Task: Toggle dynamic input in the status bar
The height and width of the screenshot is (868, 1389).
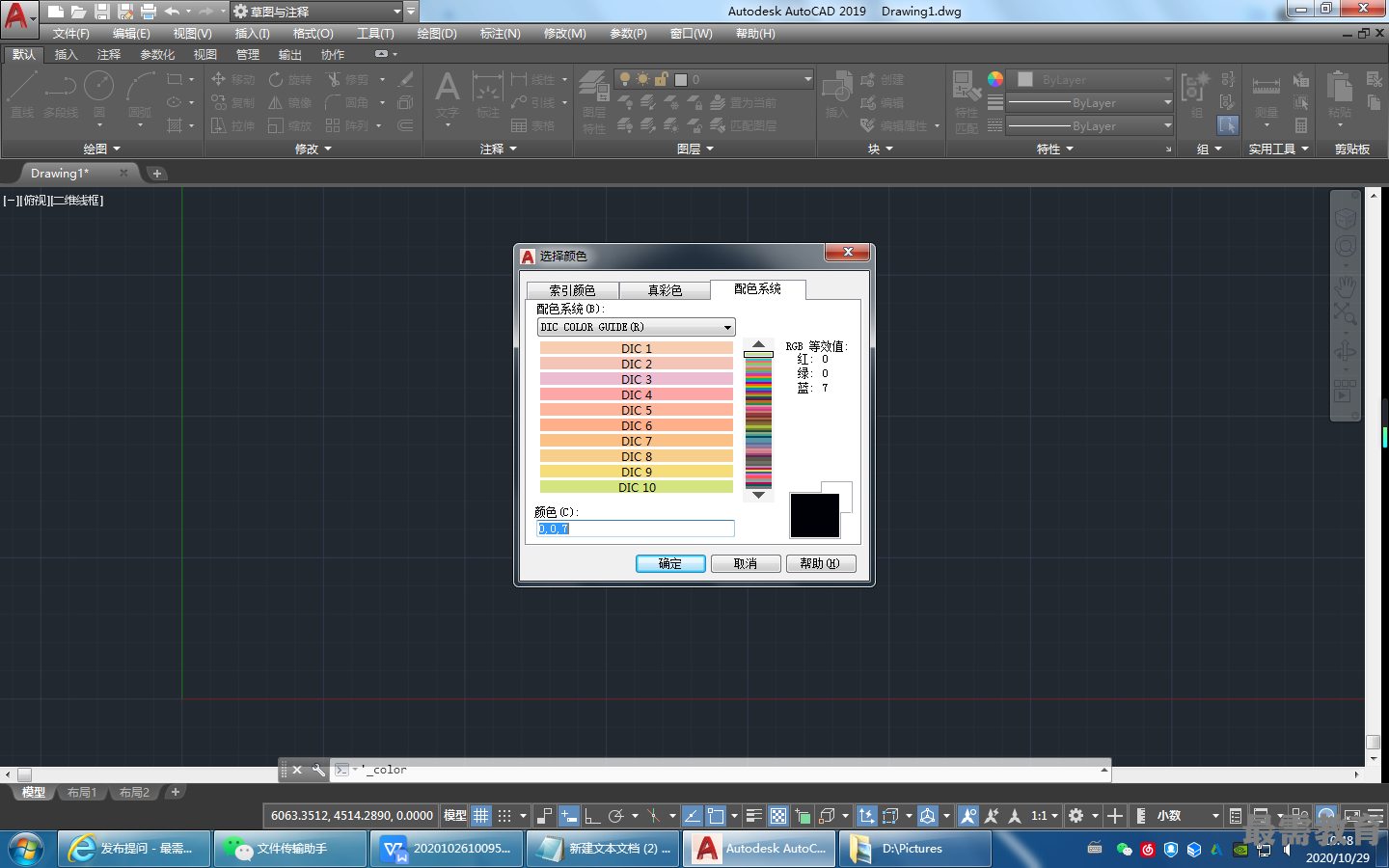Action: 569,816
